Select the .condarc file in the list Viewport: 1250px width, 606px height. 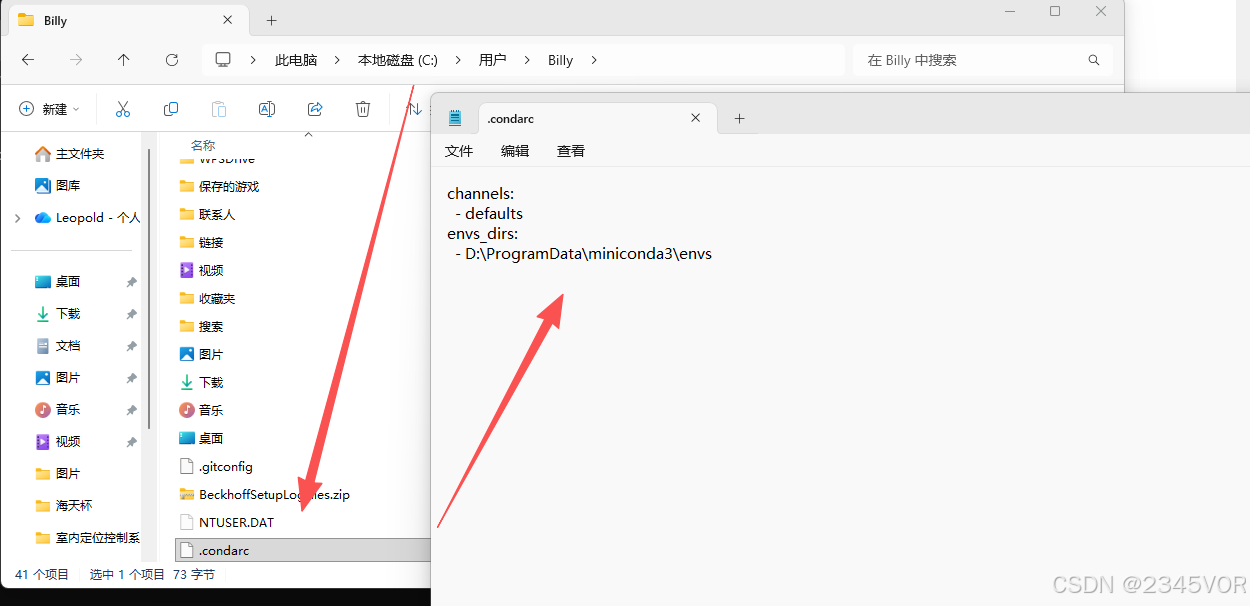click(x=303, y=550)
